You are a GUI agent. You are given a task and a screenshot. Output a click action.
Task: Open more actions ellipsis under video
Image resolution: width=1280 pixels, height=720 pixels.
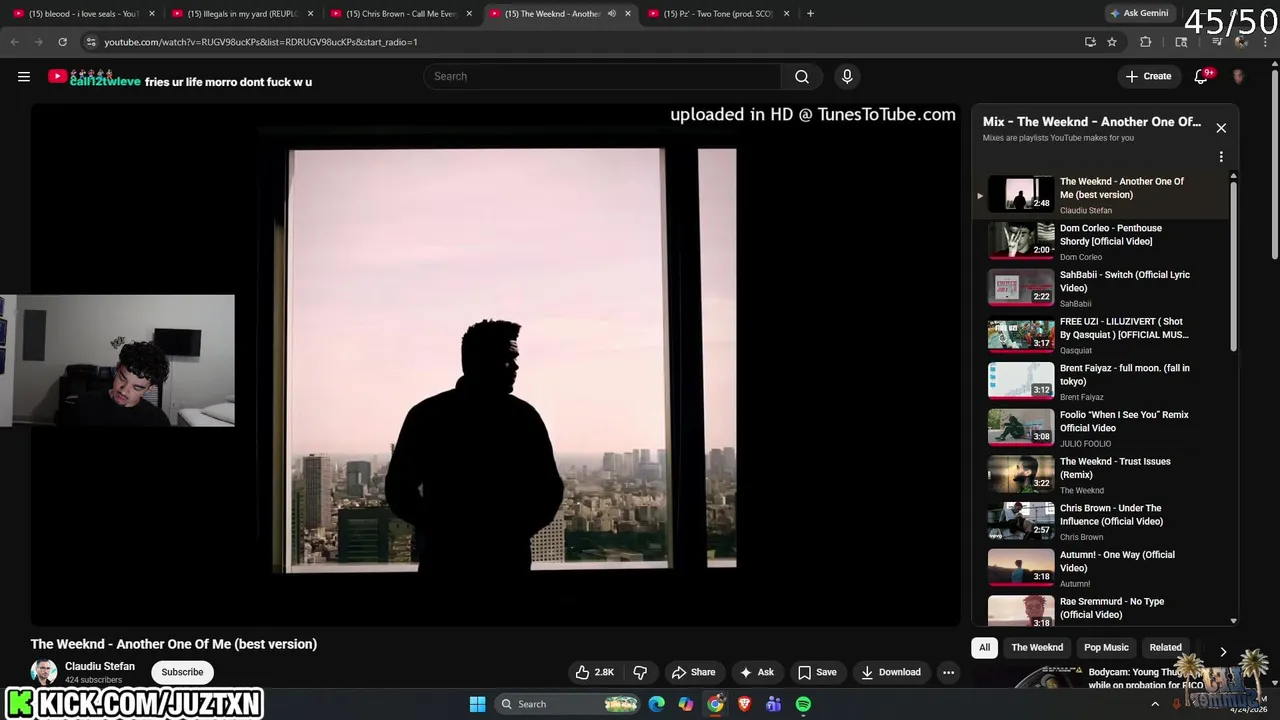coord(948,672)
